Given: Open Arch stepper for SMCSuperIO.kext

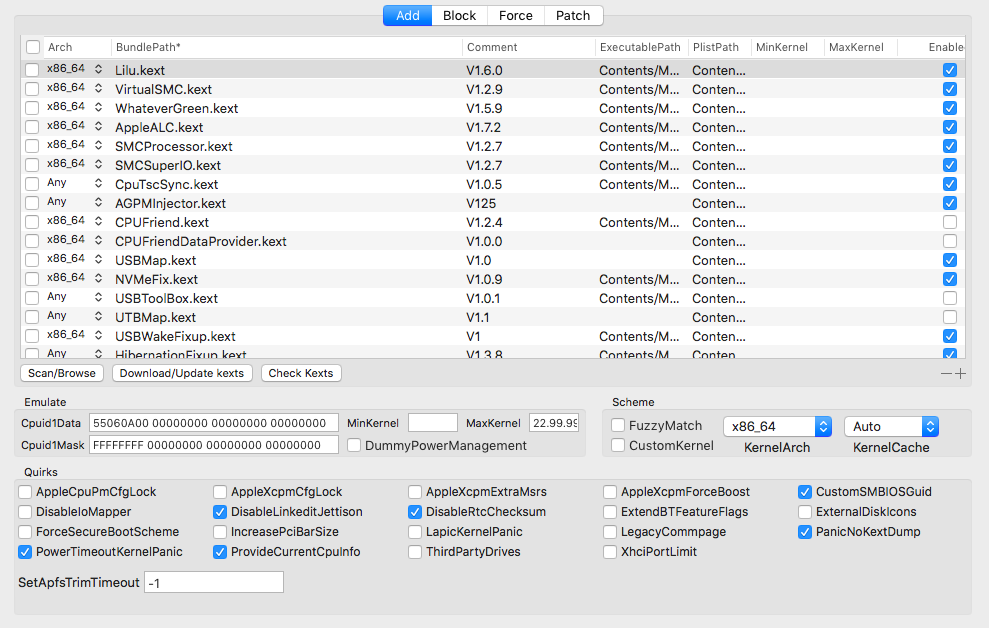Looking at the screenshot, I should tap(98, 164).
